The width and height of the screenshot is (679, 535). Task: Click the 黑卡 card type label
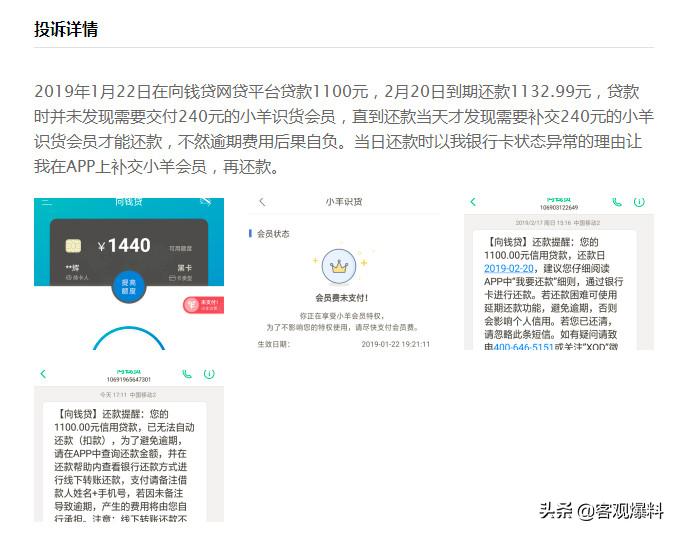pos(184,268)
